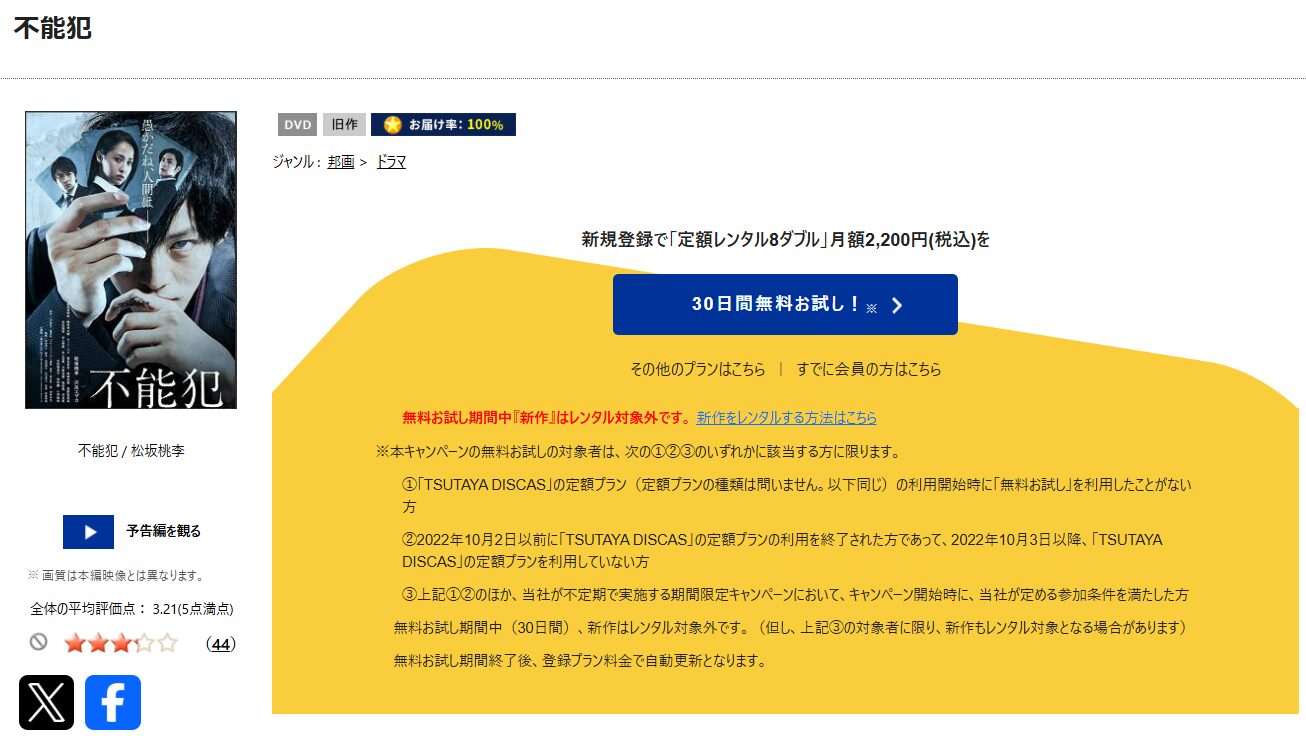Open すでに会員の方はこちら link
1306x736 pixels.
coord(869,369)
